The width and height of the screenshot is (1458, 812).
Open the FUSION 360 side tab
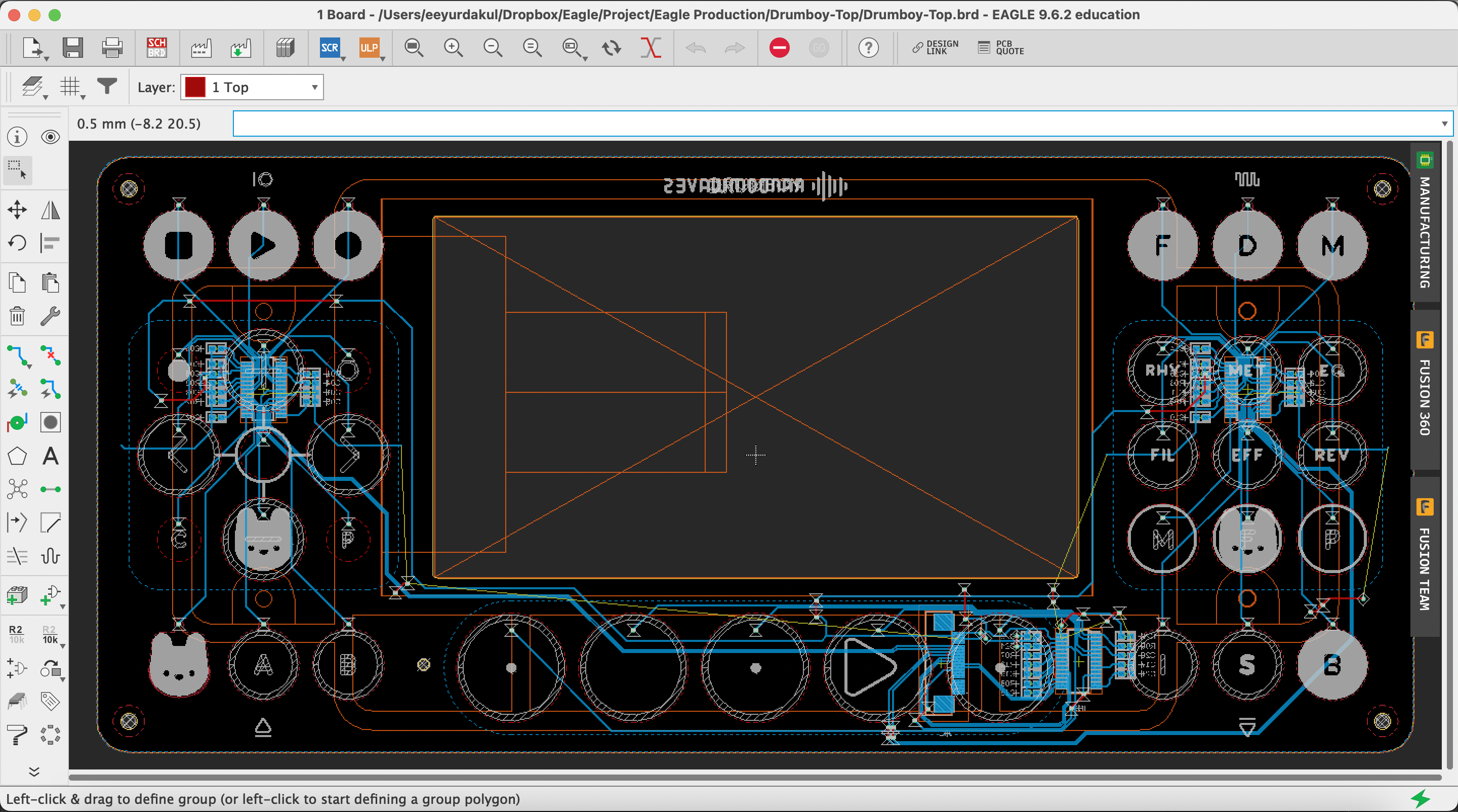[x=1425, y=390]
